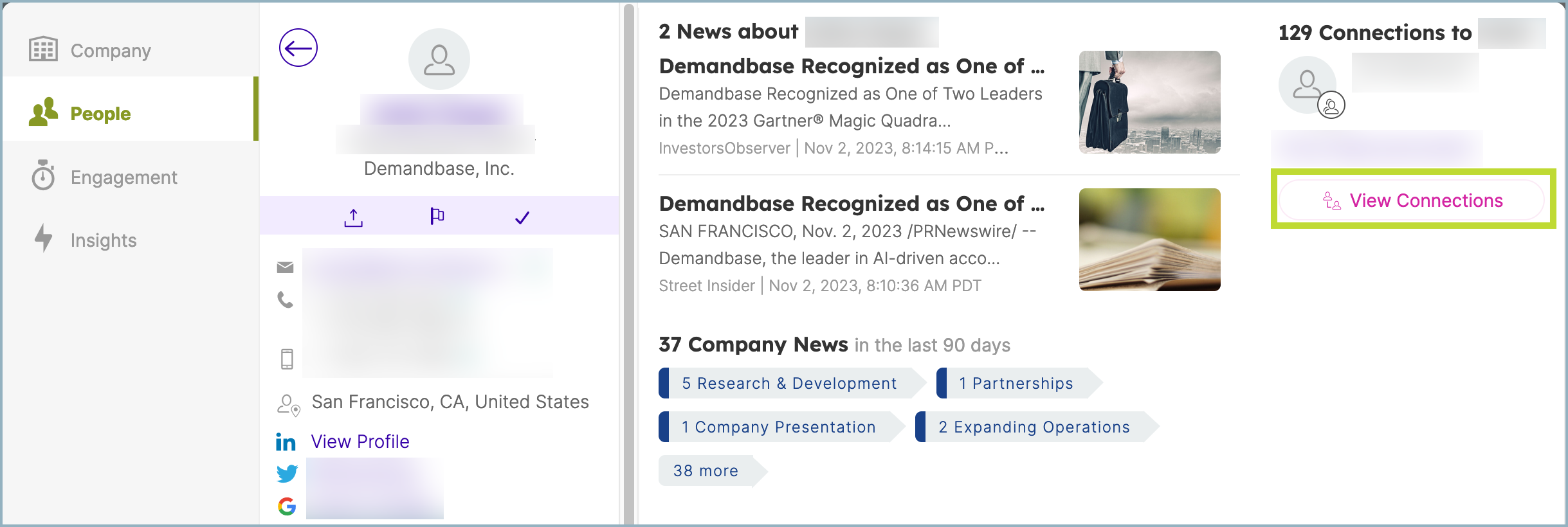This screenshot has width=1568, height=527.
Task: Click the flag icon
Action: pos(437,217)
